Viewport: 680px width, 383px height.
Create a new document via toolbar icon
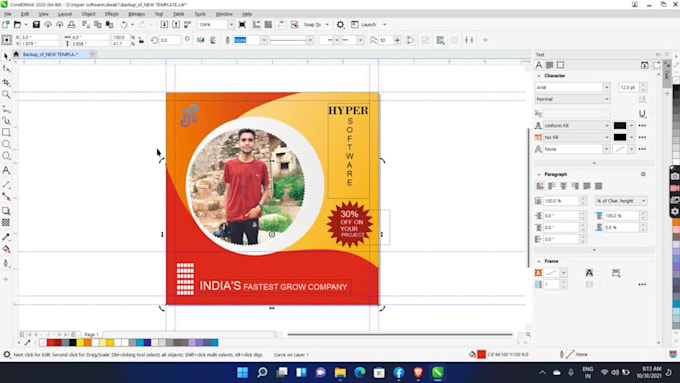[x=6, y=25]
